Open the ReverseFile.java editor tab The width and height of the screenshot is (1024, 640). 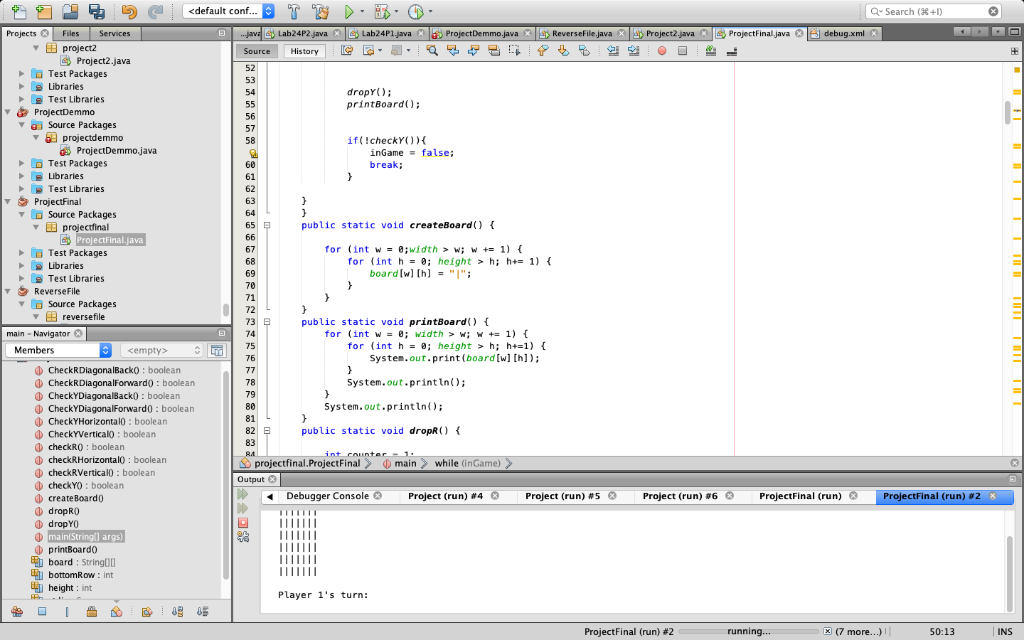coord(581,33)
